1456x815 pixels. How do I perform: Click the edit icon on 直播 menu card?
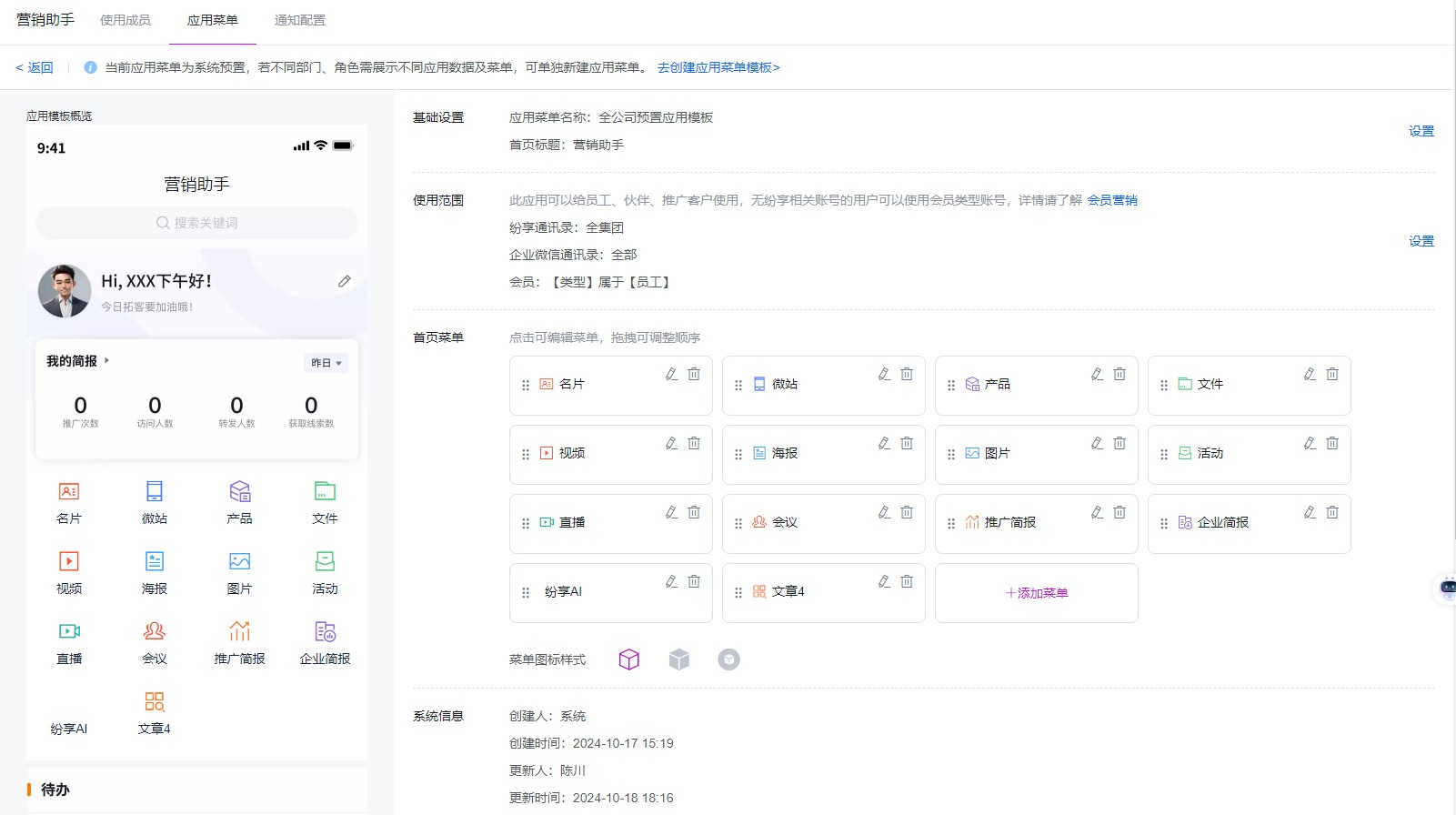pos(671,512)
